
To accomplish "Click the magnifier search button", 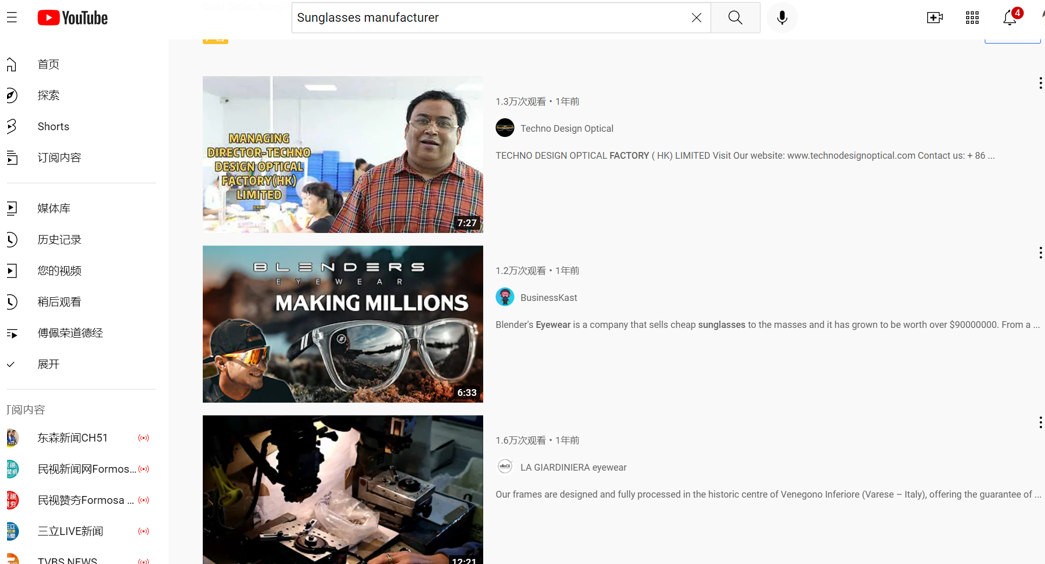I will 735,18.
